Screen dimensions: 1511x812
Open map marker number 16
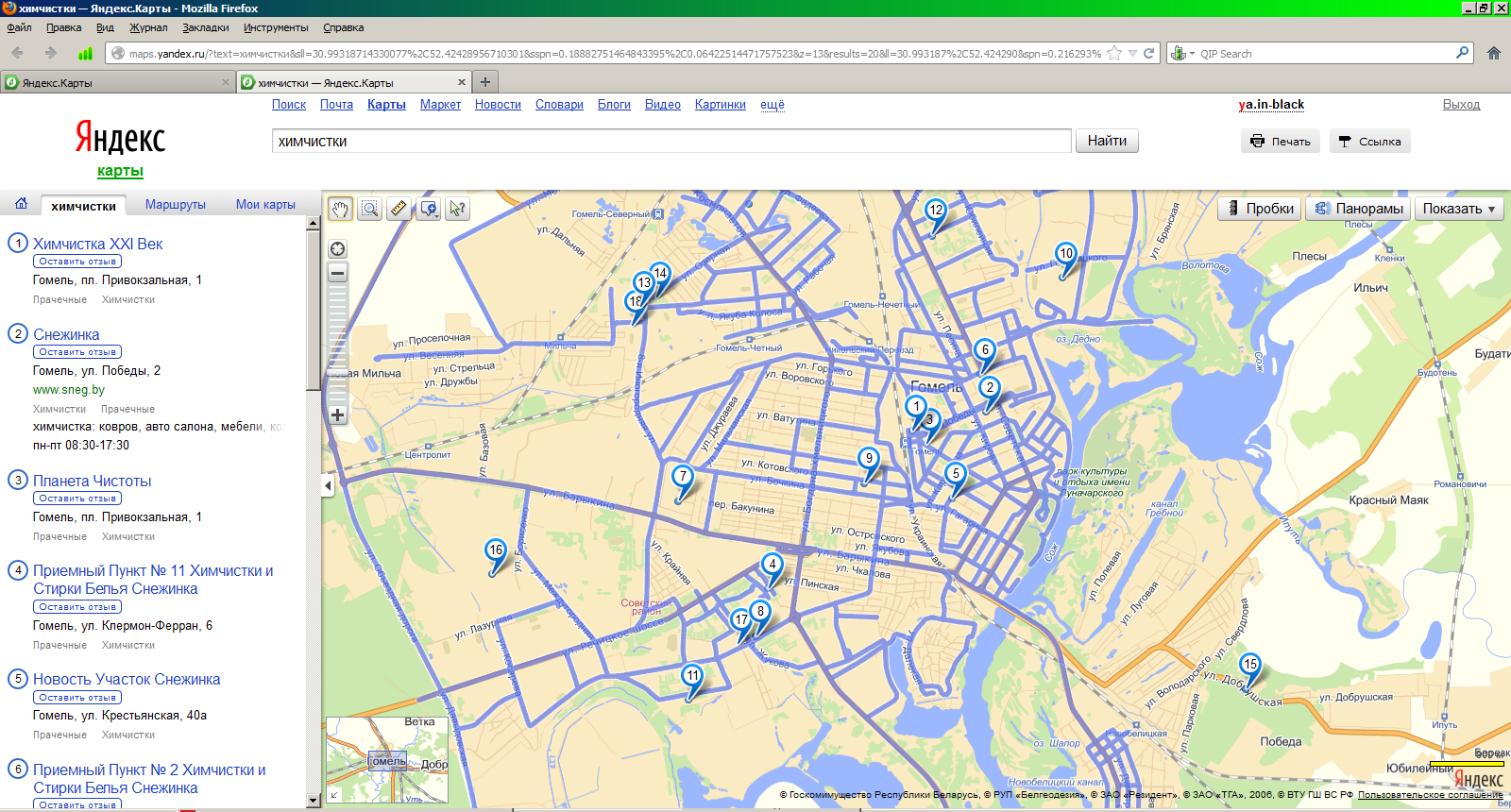tap(496, 550)
